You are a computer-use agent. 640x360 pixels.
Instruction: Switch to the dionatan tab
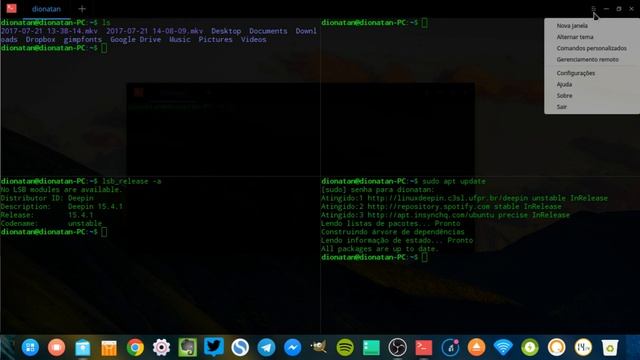(x=46, y=9)
